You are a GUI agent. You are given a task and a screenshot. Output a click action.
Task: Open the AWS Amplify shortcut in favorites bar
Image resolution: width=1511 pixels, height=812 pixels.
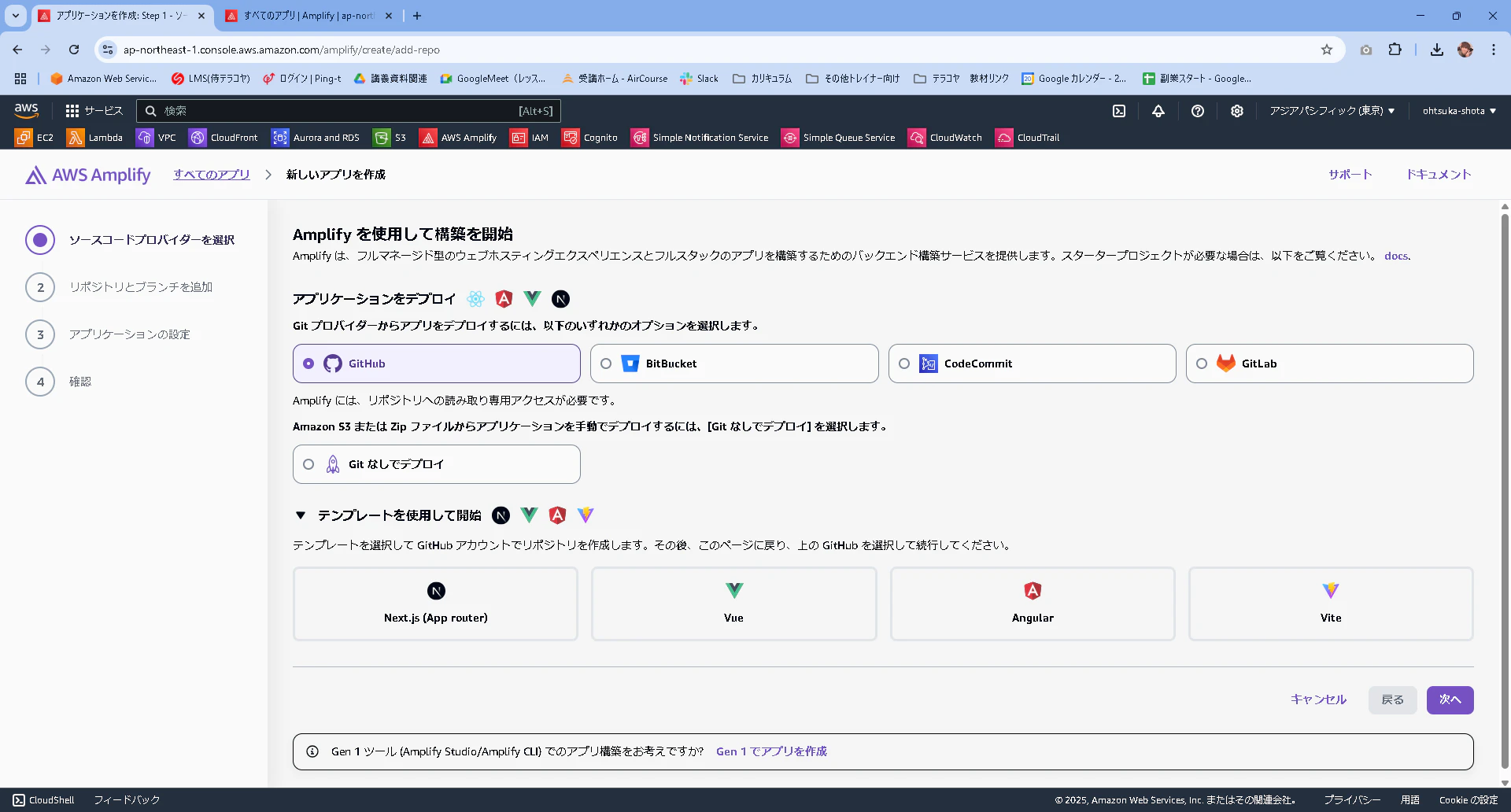459,138
